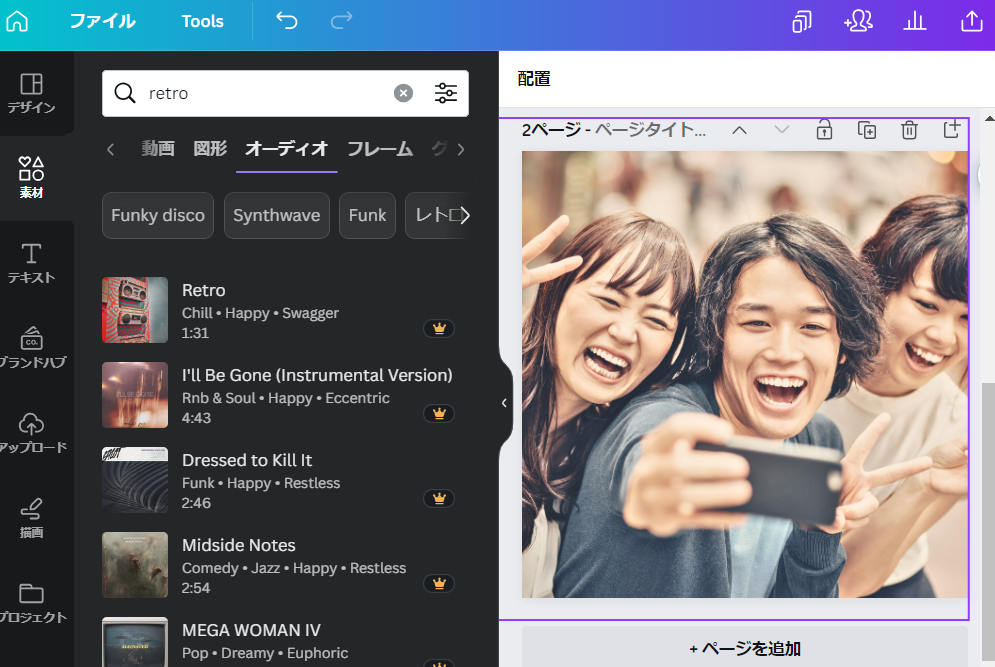995x667 pixels.
Task: Open the アップロード panel
Action: point(31,433)
